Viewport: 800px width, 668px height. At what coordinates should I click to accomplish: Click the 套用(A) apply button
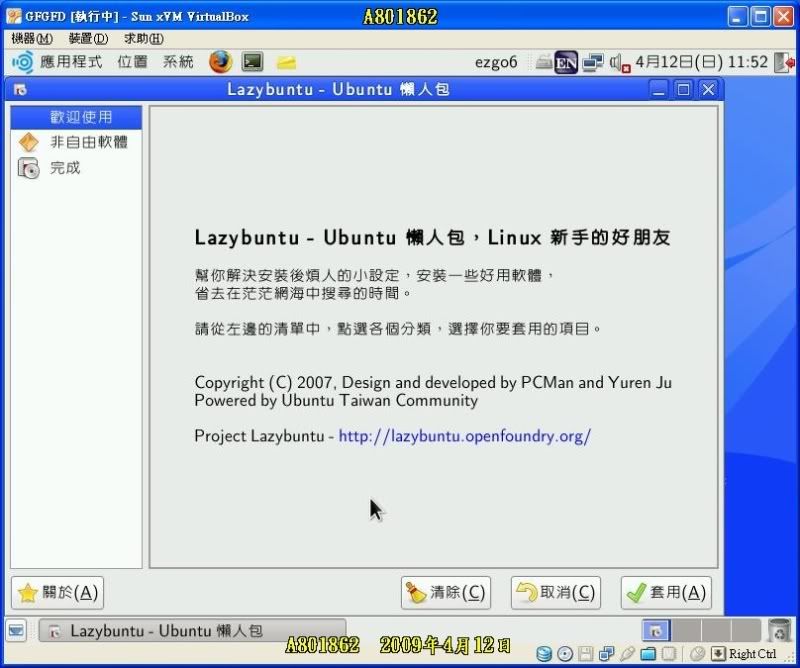(x=666, y=592)
